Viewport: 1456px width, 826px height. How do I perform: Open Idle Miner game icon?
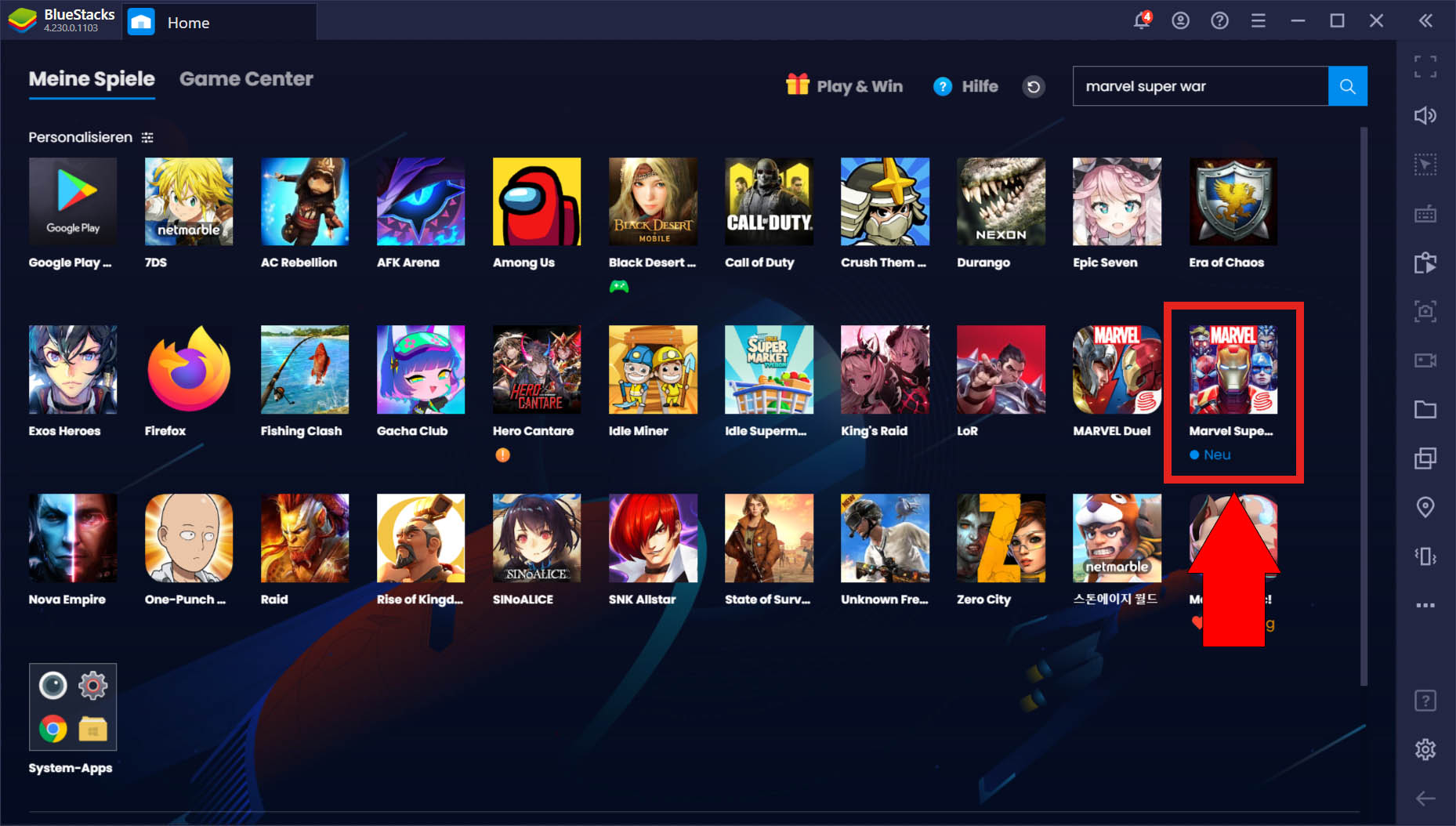tap(653, 369)
